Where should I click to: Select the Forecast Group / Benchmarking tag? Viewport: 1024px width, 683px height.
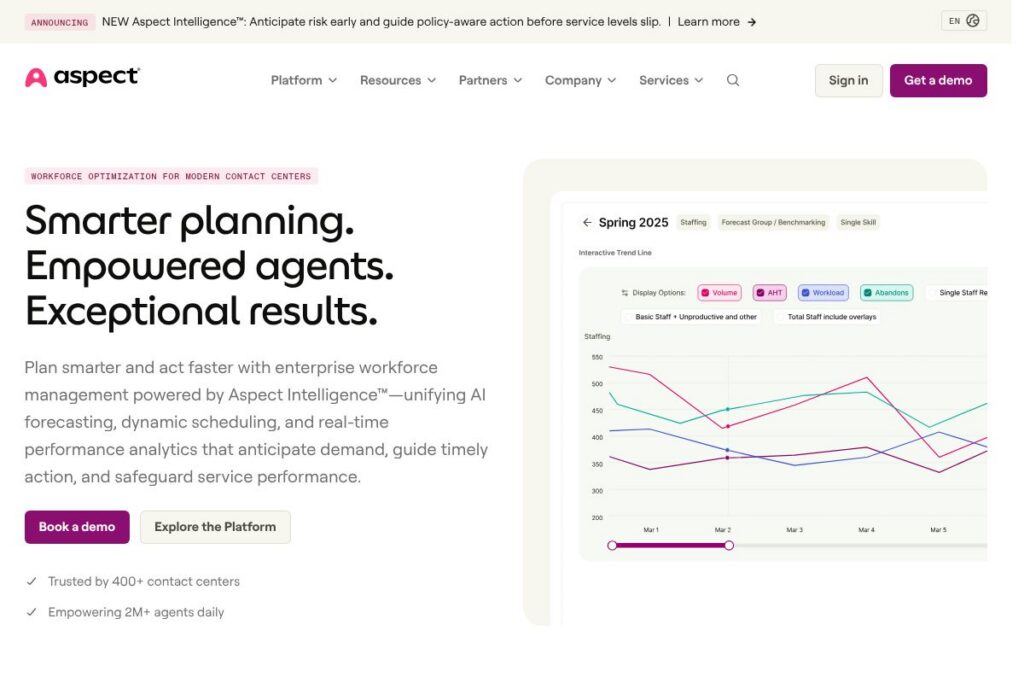click(773, 223)
